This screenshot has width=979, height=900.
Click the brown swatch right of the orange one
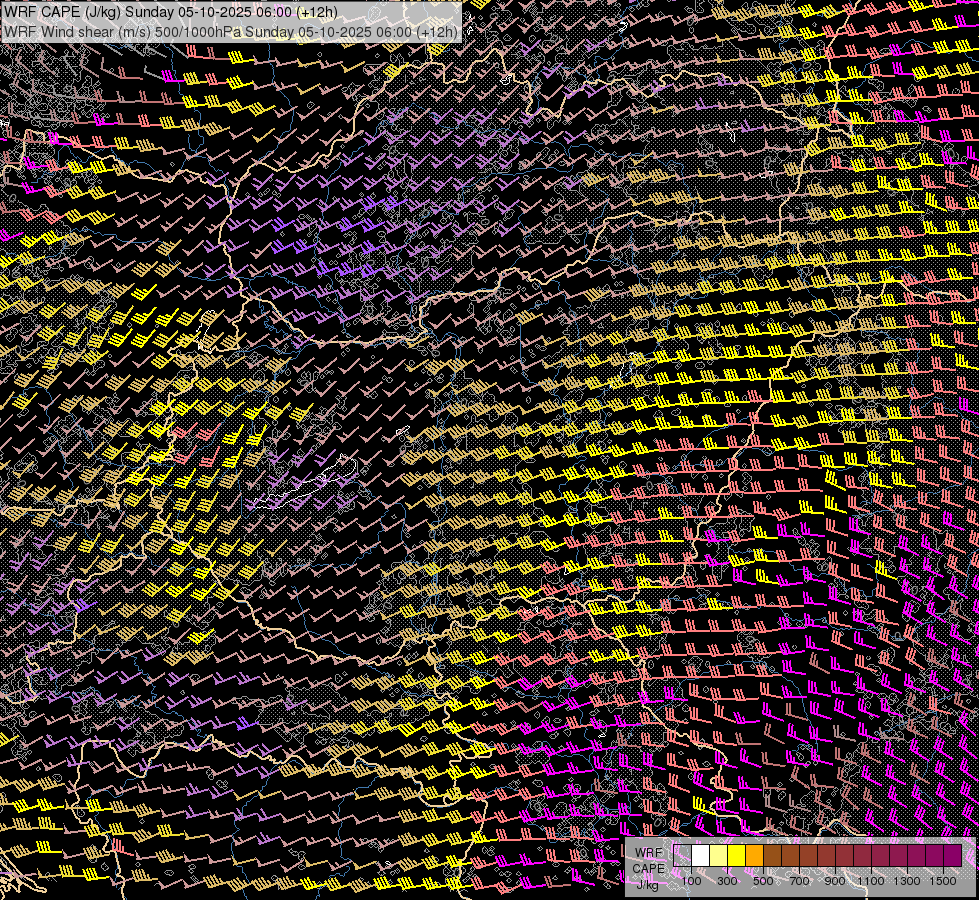click(772, 856)
